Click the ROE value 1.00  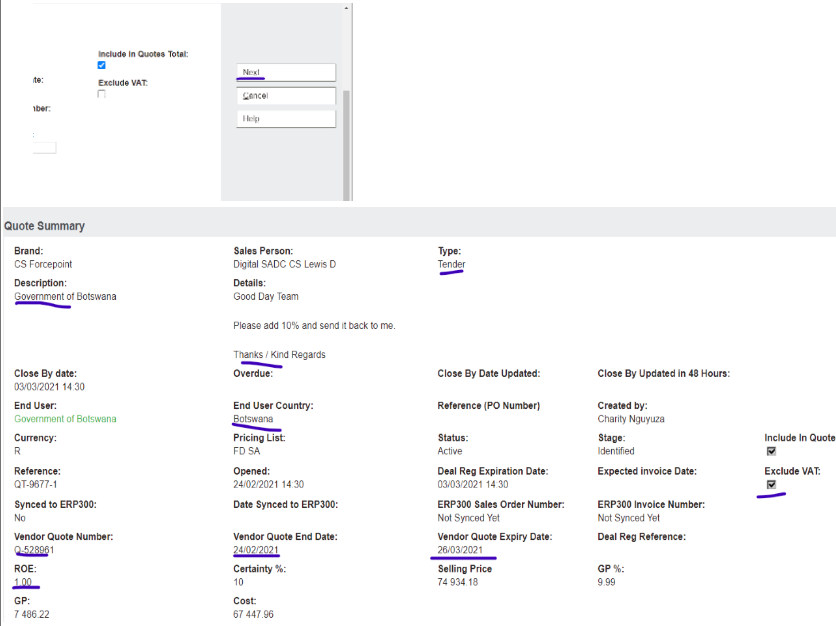[23, 582]
